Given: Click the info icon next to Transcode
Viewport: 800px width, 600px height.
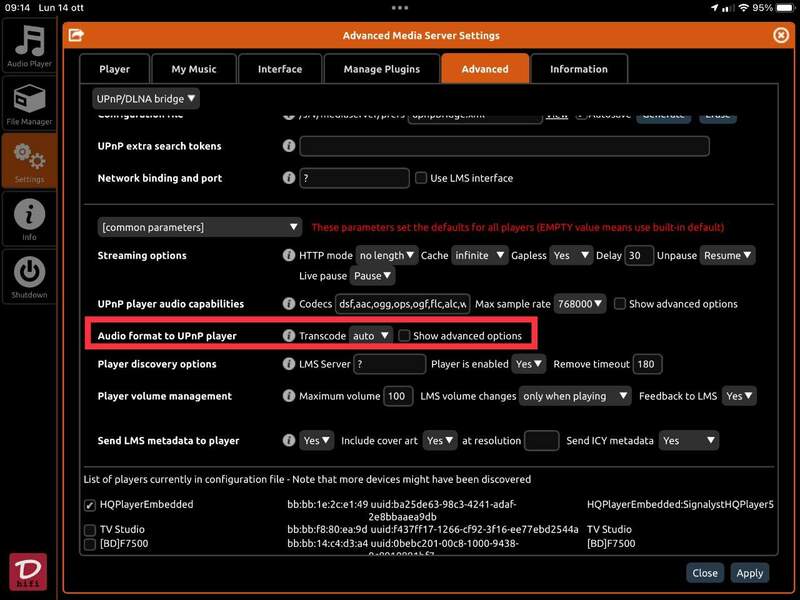Looking at the screenshot, I should (x=289, y=336).
